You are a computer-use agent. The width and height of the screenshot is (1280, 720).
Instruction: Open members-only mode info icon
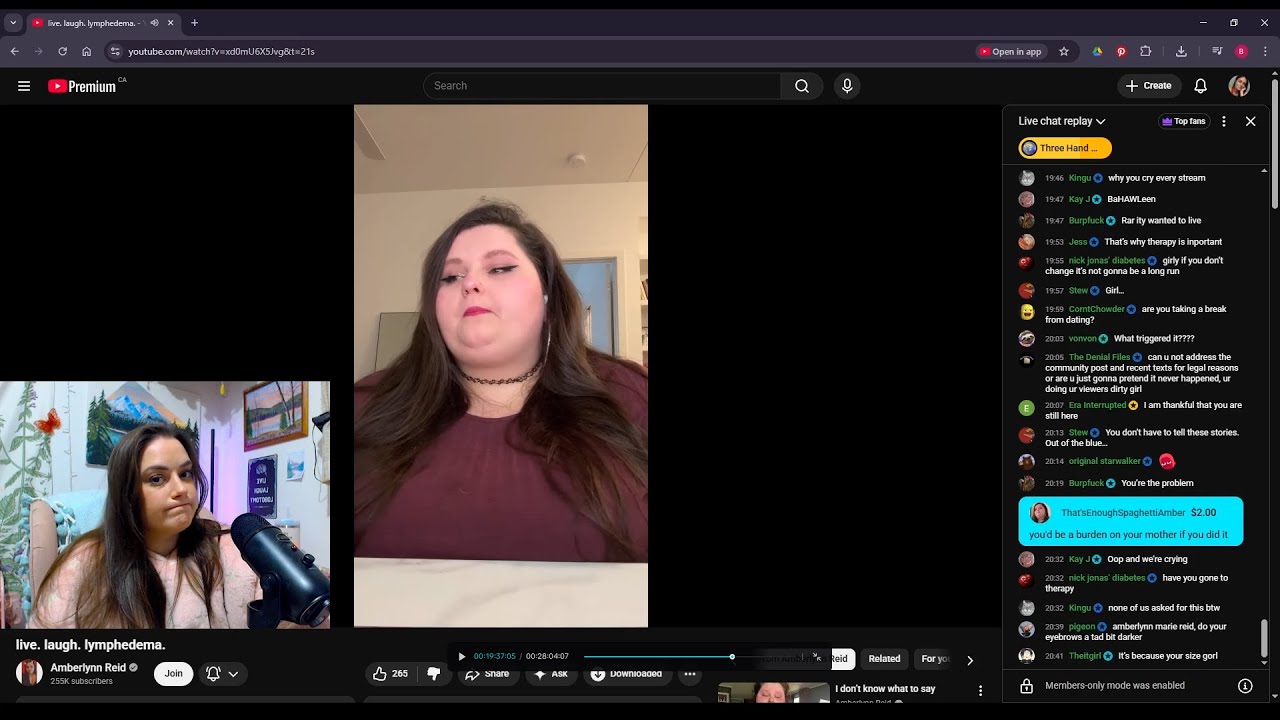click(1245, 686)
